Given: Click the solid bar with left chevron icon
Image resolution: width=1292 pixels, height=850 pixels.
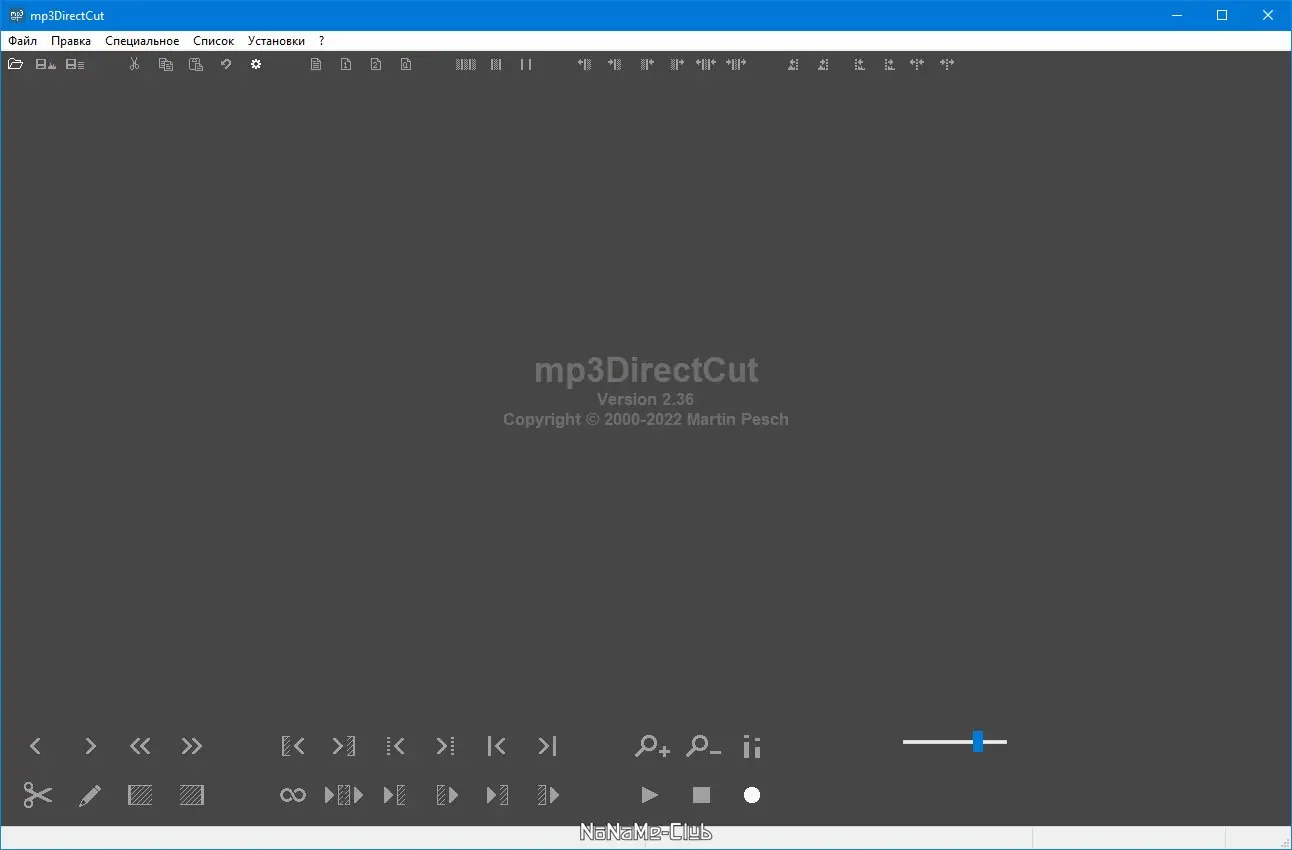Looking at the screenshot, I should (497, 746).
